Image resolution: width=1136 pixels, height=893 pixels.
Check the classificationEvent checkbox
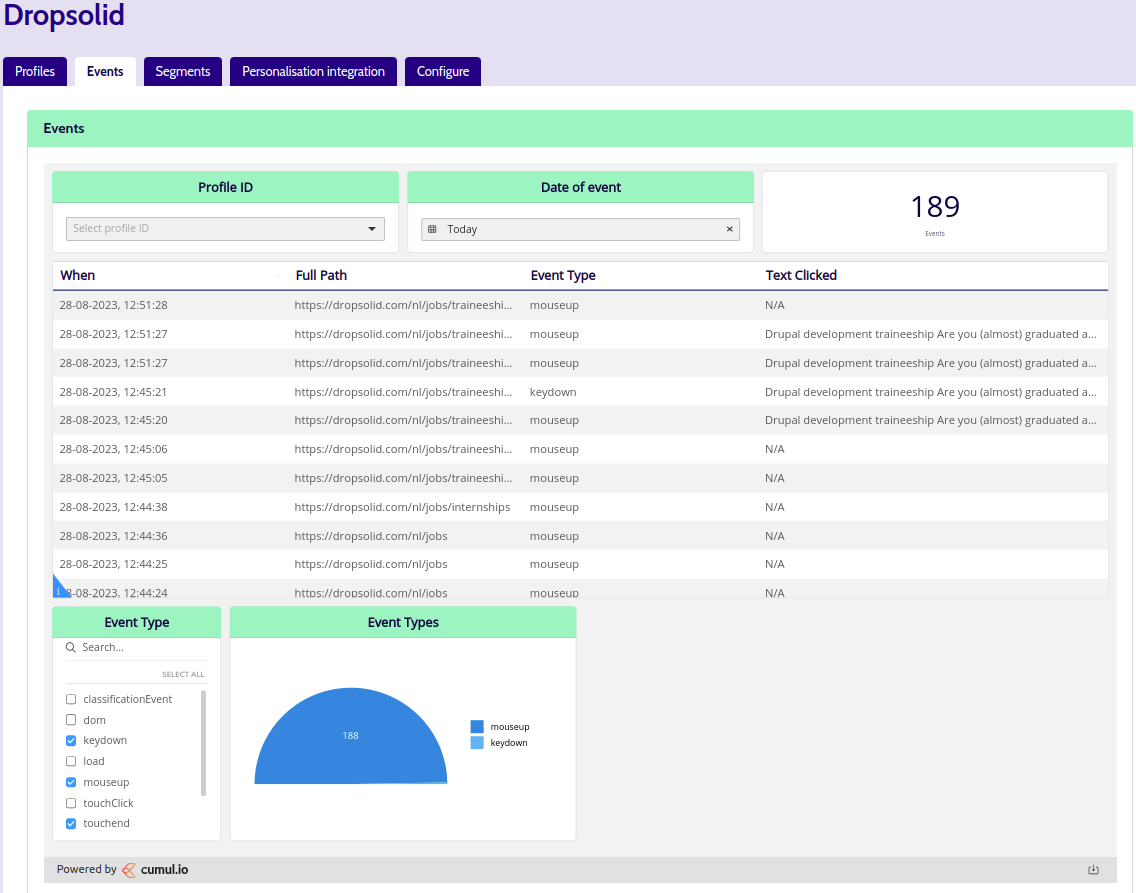point(71,699)
